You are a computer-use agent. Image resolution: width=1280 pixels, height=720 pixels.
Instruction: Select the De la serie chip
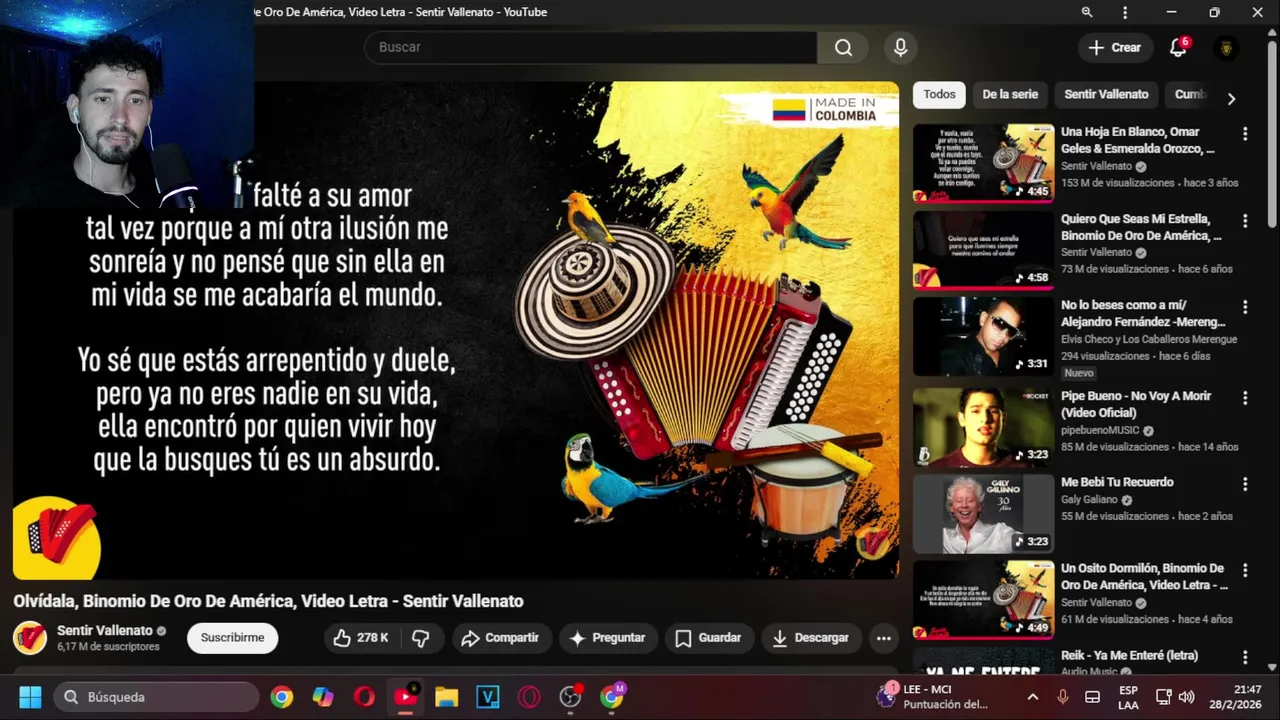pos(1010,95)
